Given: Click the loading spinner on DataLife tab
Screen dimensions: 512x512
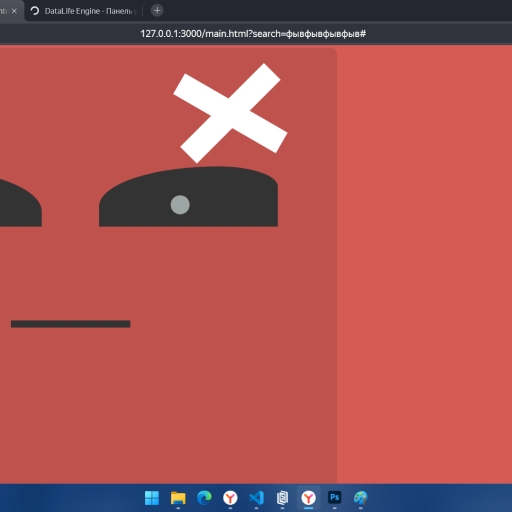Looking at the screenshot, I should 35,11.
